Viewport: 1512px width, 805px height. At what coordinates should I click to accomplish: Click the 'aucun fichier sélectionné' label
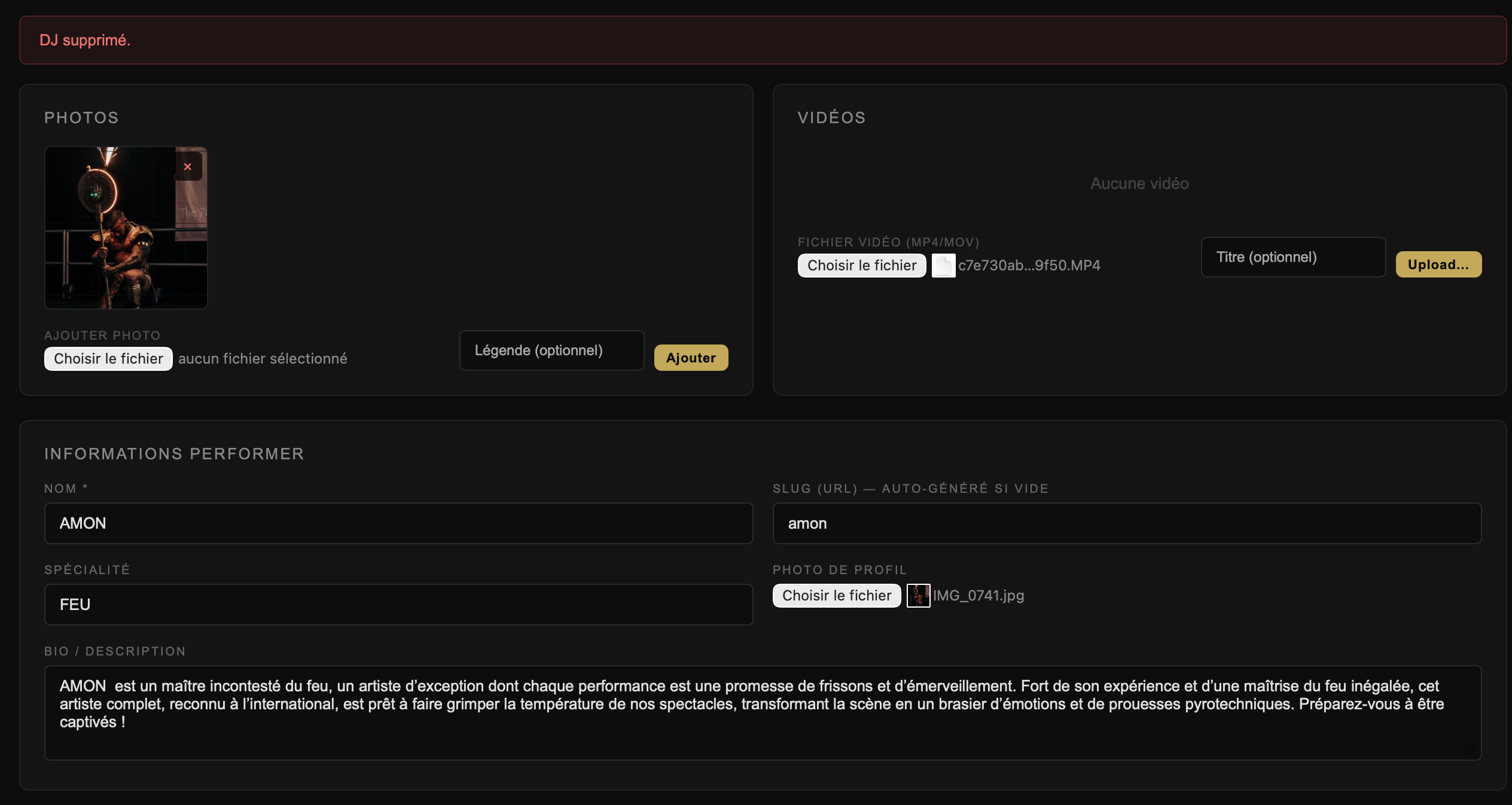point(263,359)
